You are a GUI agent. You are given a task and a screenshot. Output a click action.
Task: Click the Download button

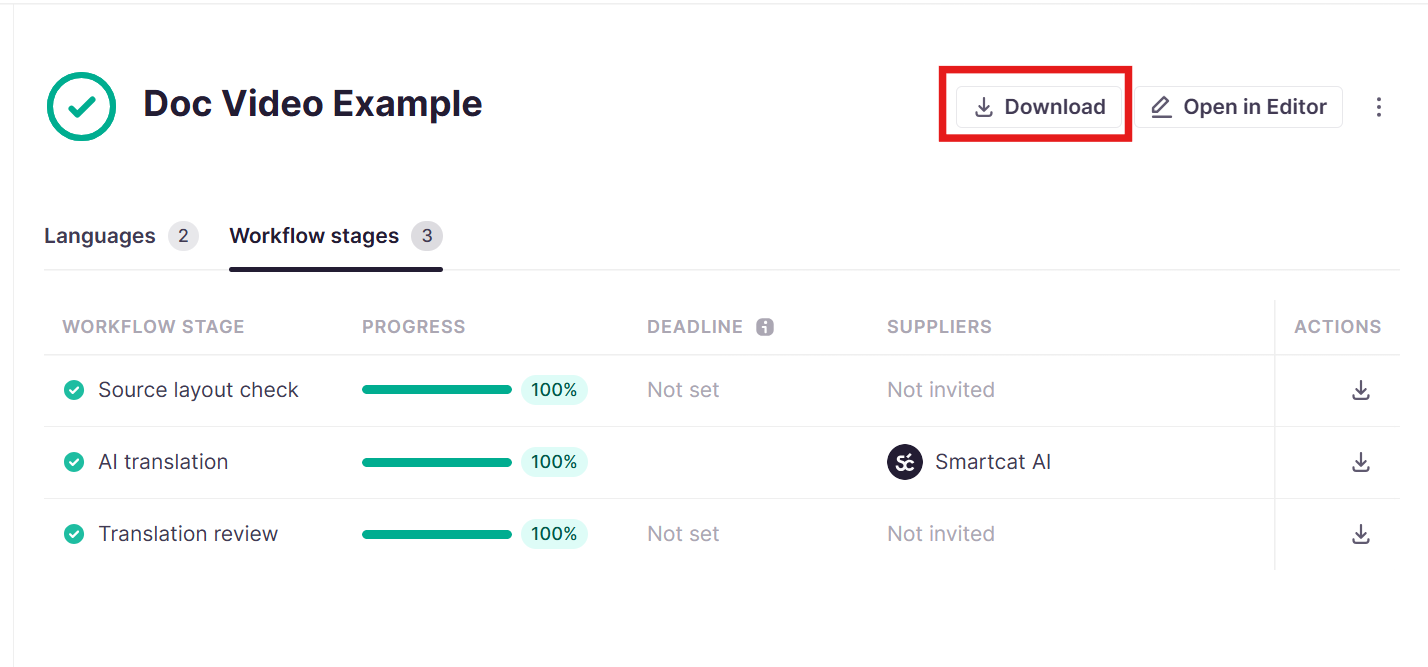(1038, 107)
